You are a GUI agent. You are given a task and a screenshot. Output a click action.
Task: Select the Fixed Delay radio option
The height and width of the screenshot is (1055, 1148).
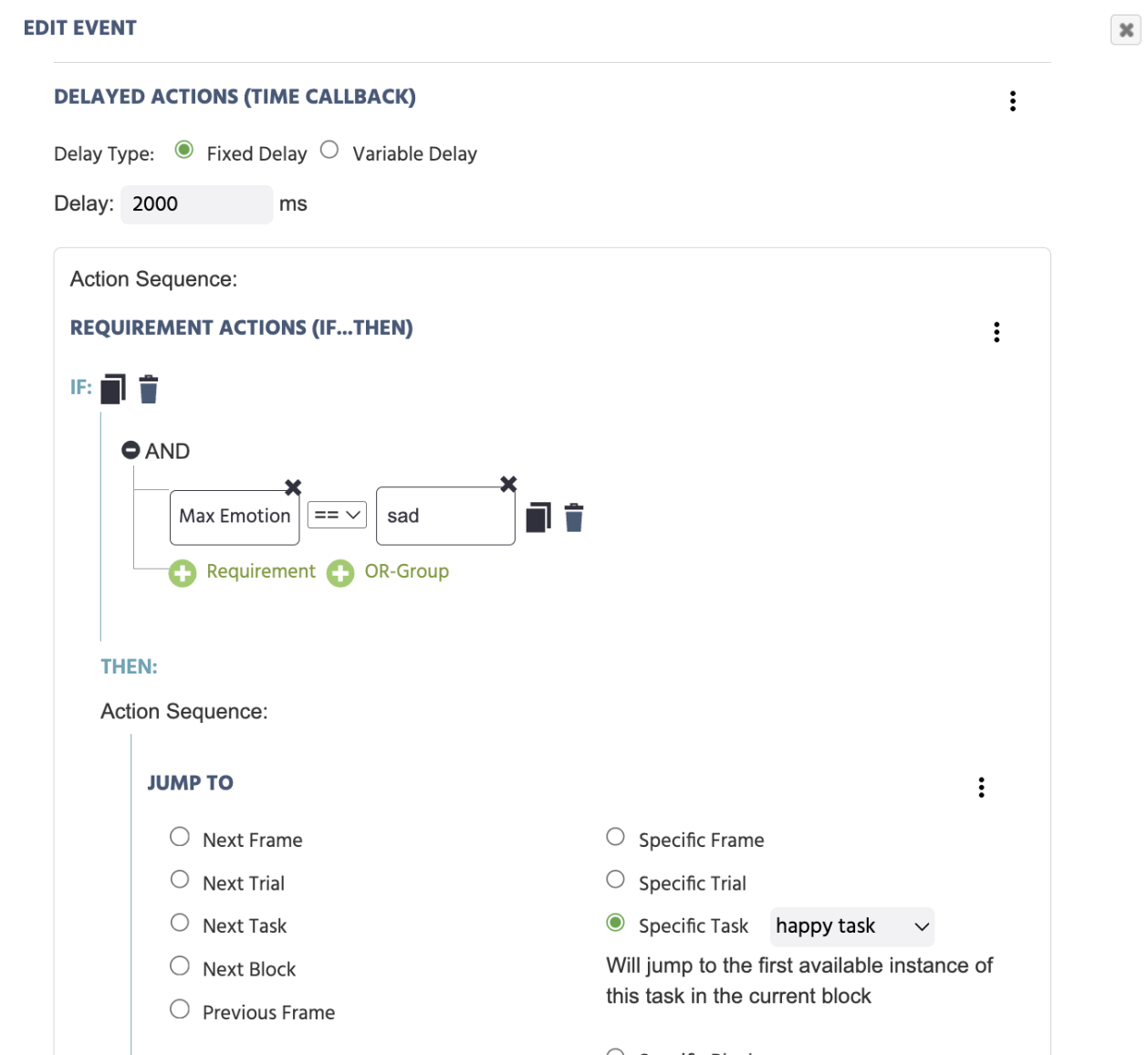(184, 150)
